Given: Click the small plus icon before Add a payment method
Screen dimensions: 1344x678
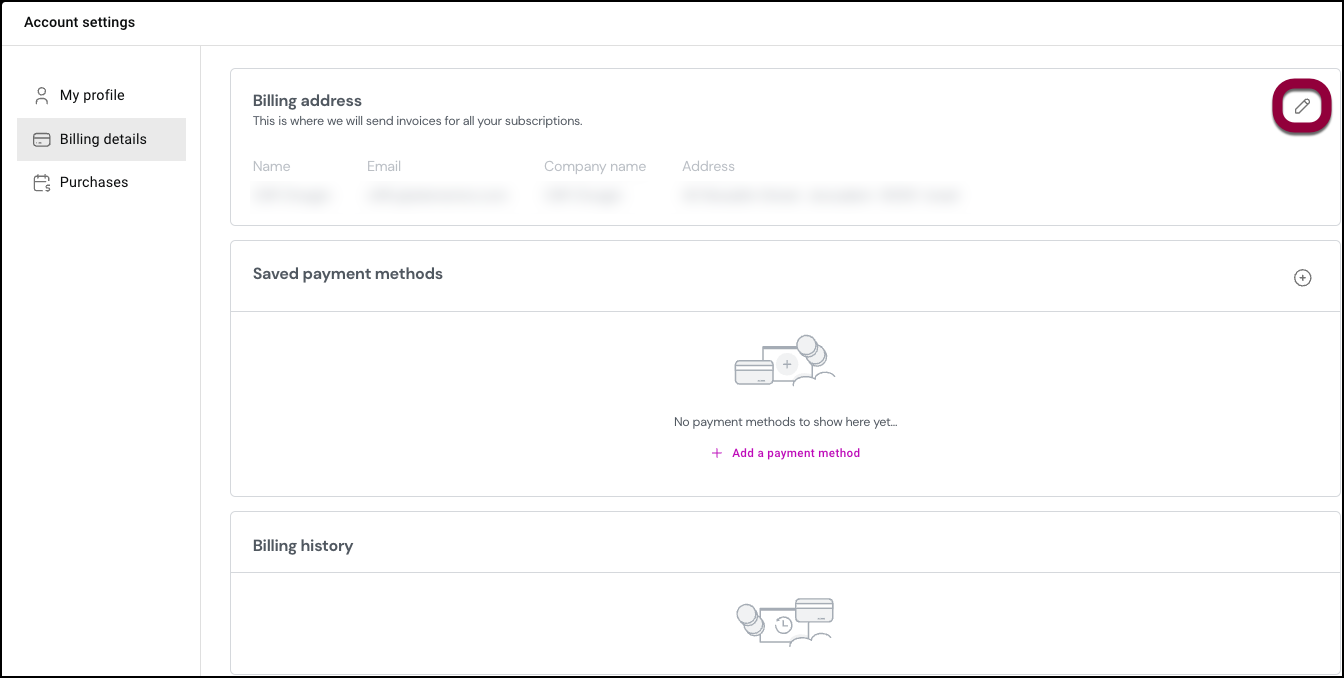Looking at the screenshot, I should 716,453.
